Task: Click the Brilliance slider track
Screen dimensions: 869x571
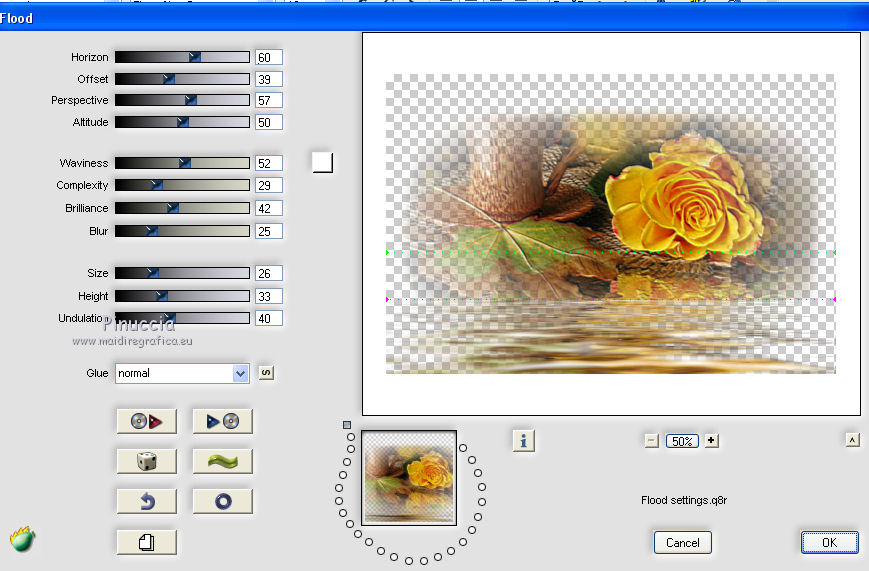Action: [182, 208]
